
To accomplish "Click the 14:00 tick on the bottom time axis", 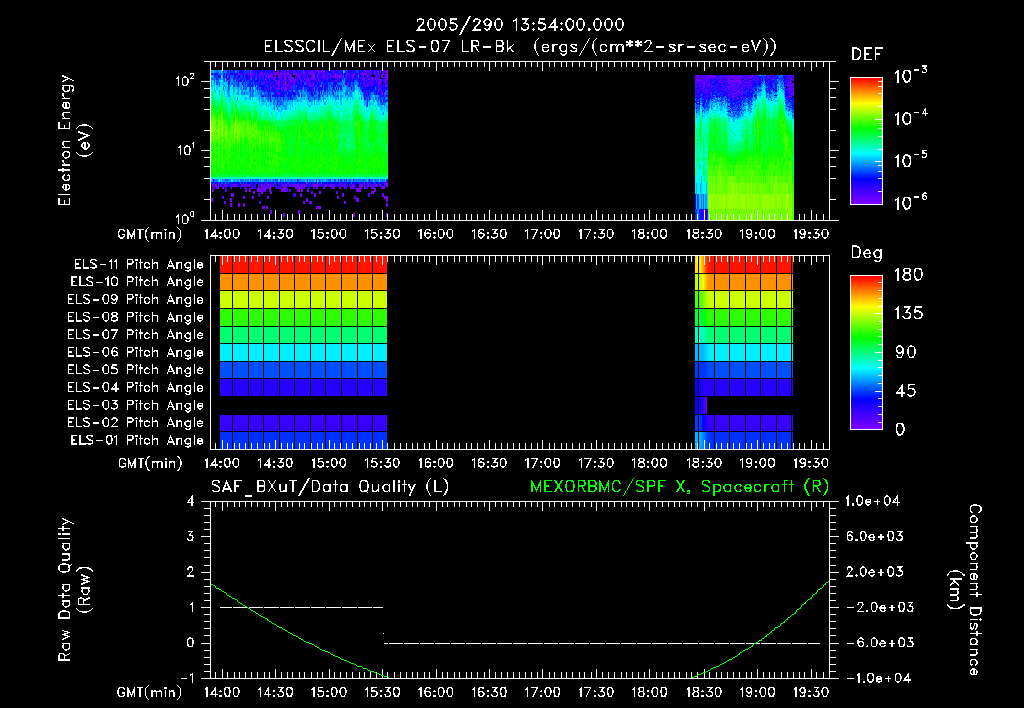I will tap(222, 692).
